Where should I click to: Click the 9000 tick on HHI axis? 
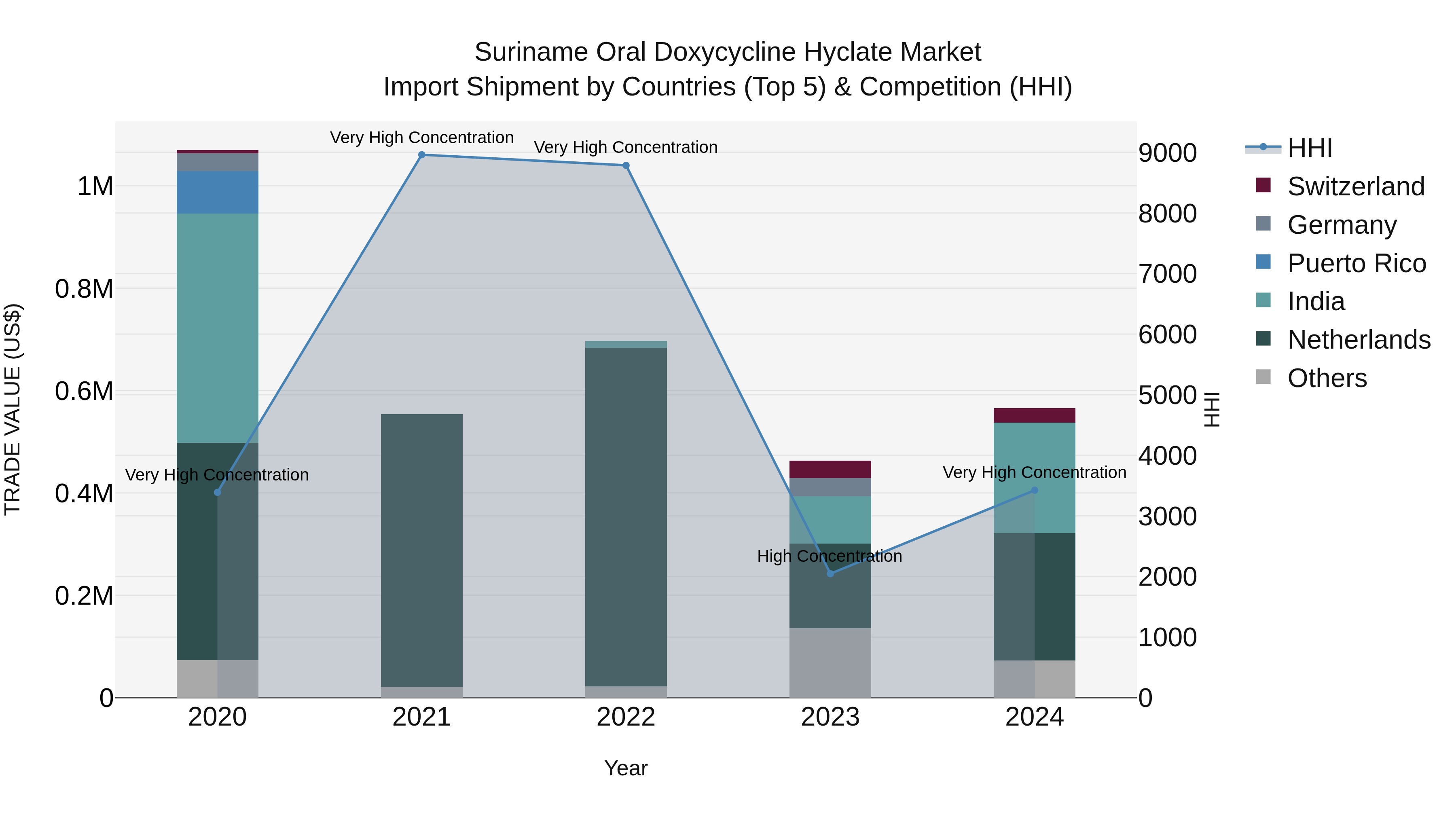[x=1167, y=153]
